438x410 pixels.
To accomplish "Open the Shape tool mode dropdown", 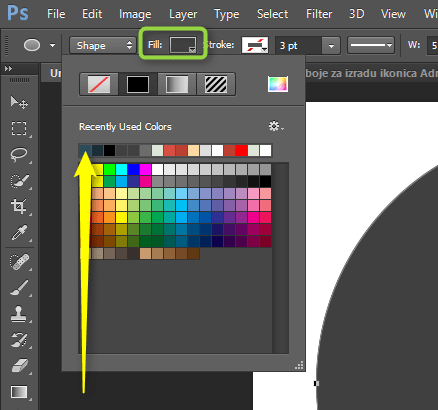I will (103, 45).
